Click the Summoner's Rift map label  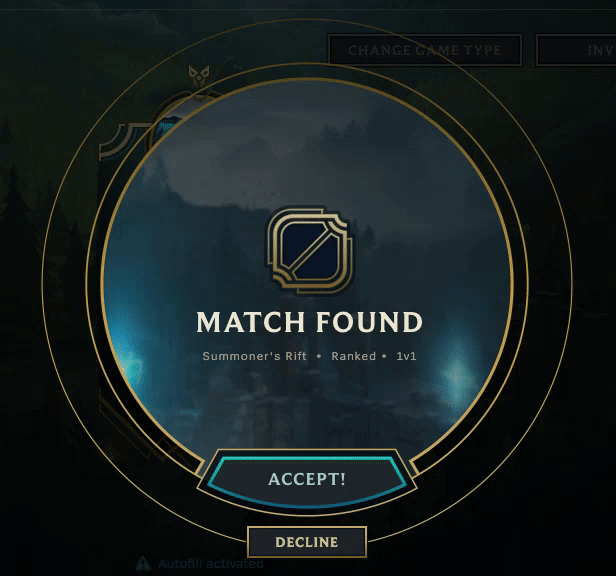point(254,356)
